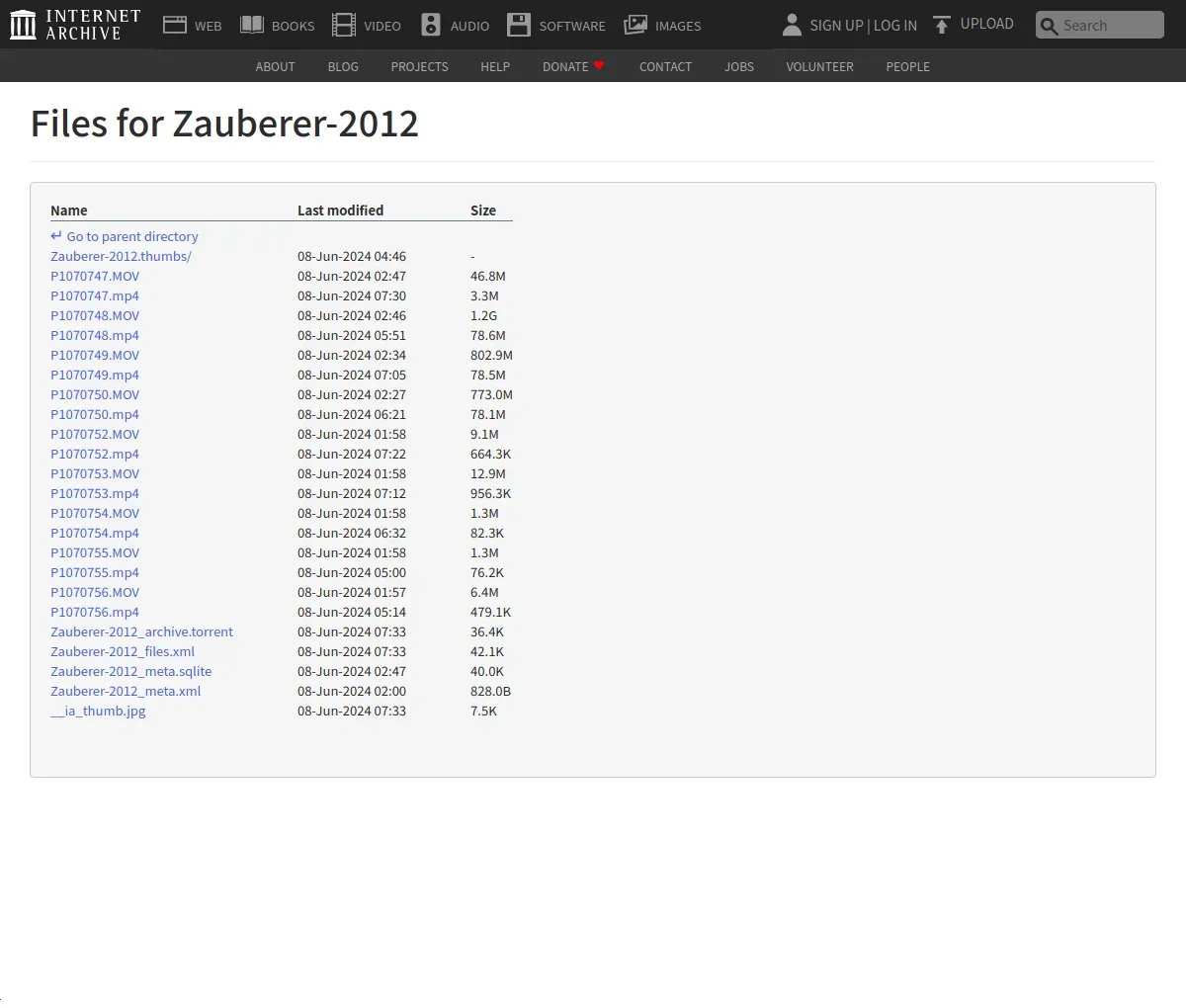Open the Images section icon

635,25
